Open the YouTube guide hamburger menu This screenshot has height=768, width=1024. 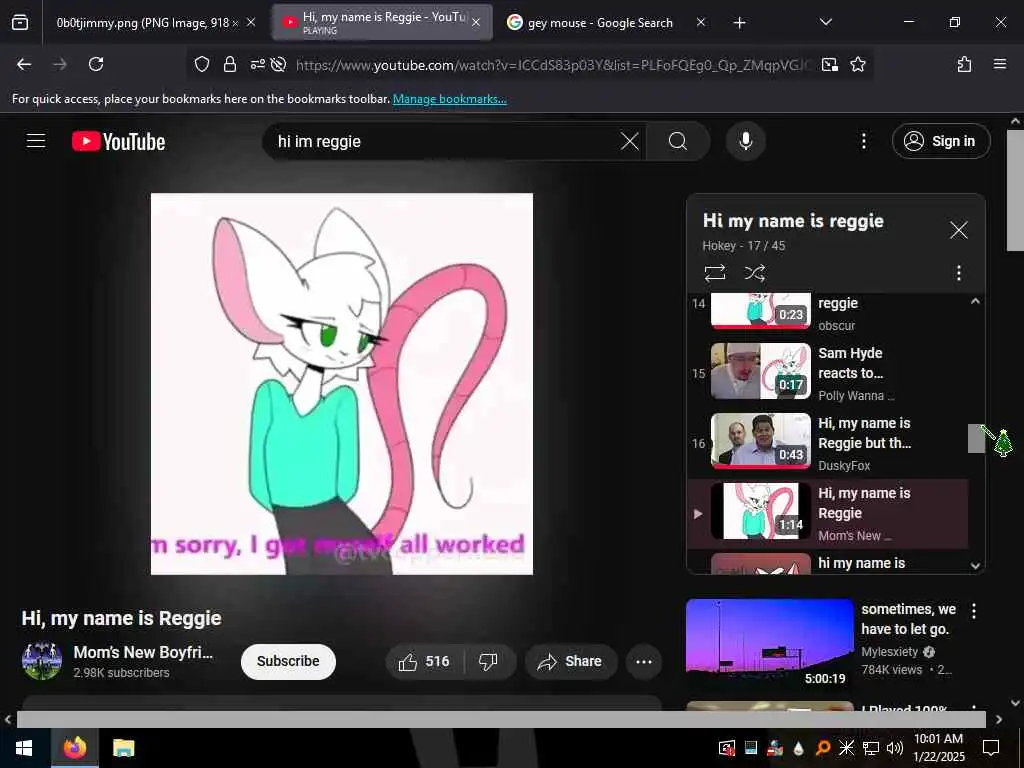(x=36, y=141)
